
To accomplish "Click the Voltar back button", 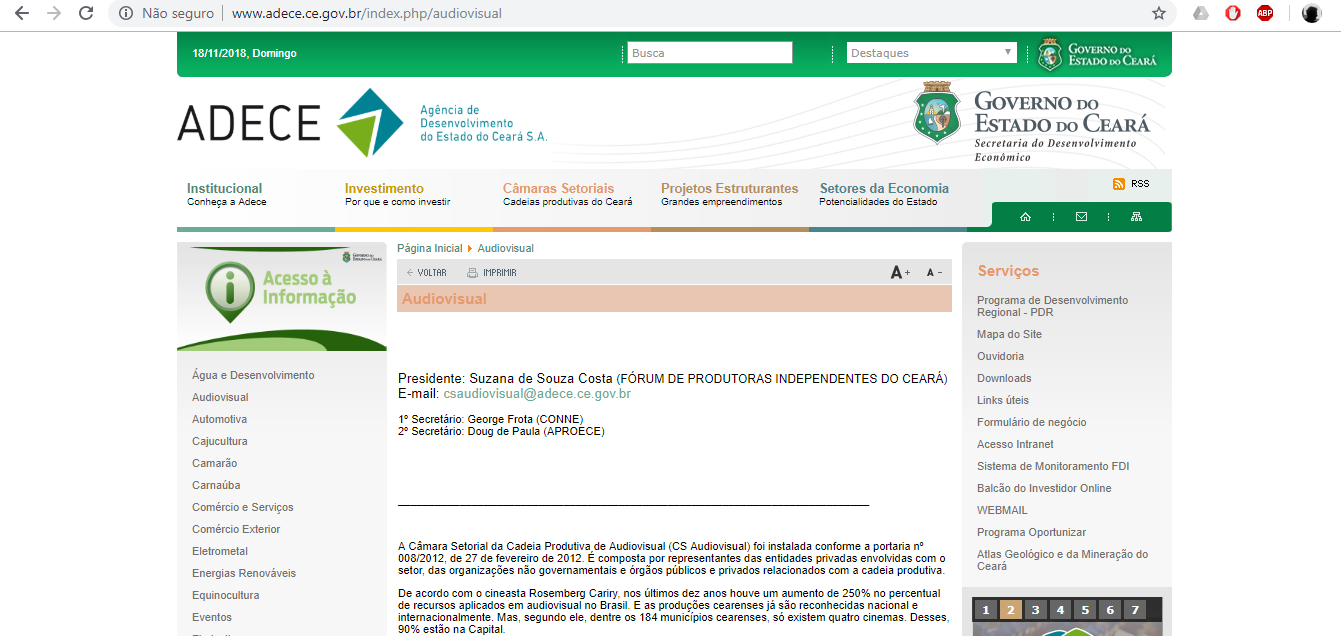I will click(426, 273).
